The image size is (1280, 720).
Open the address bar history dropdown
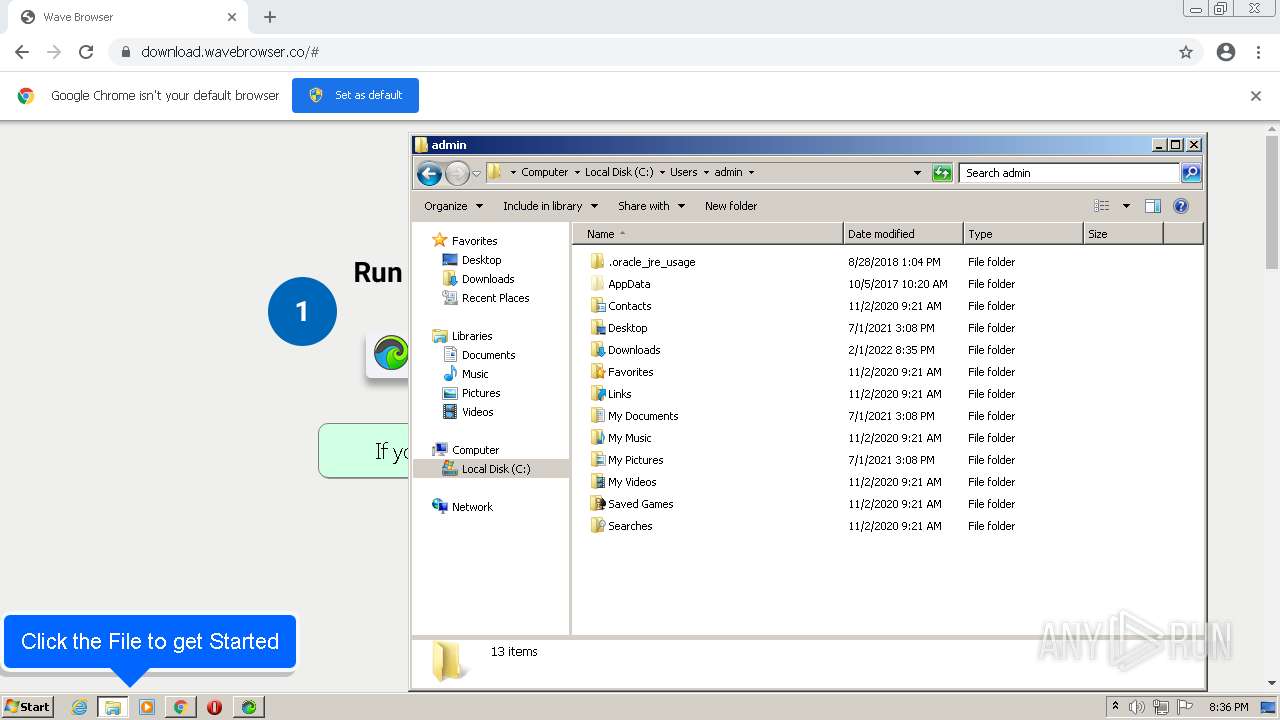(x=917, y=173)
